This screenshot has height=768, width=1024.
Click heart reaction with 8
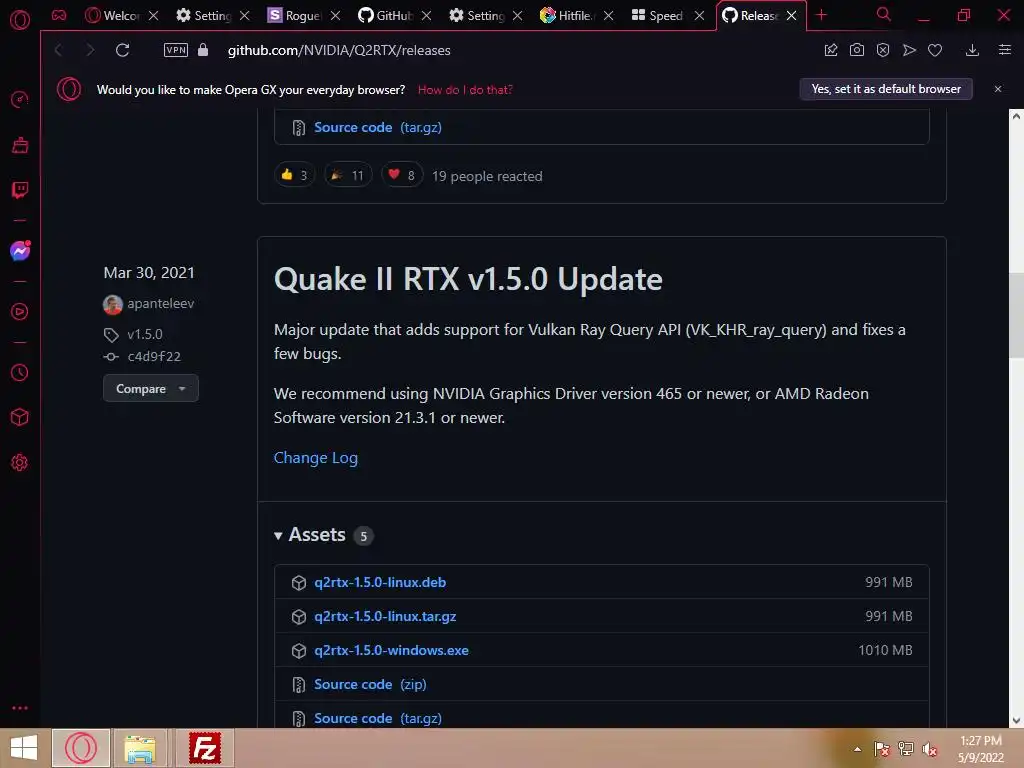pos(402,175)
